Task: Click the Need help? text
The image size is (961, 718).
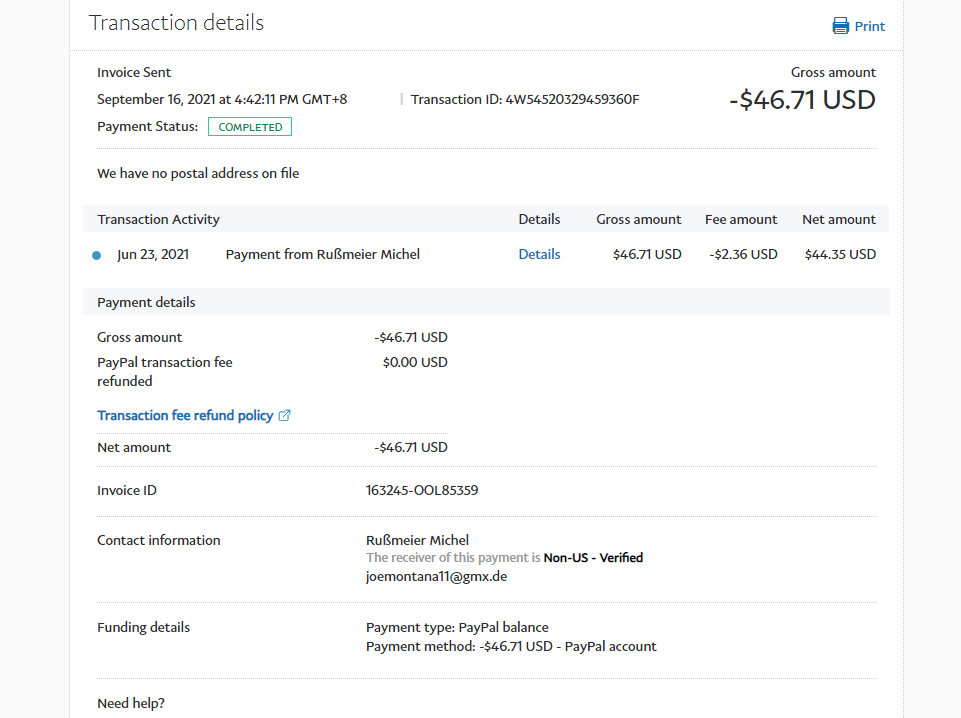Action: pos(131,703)
